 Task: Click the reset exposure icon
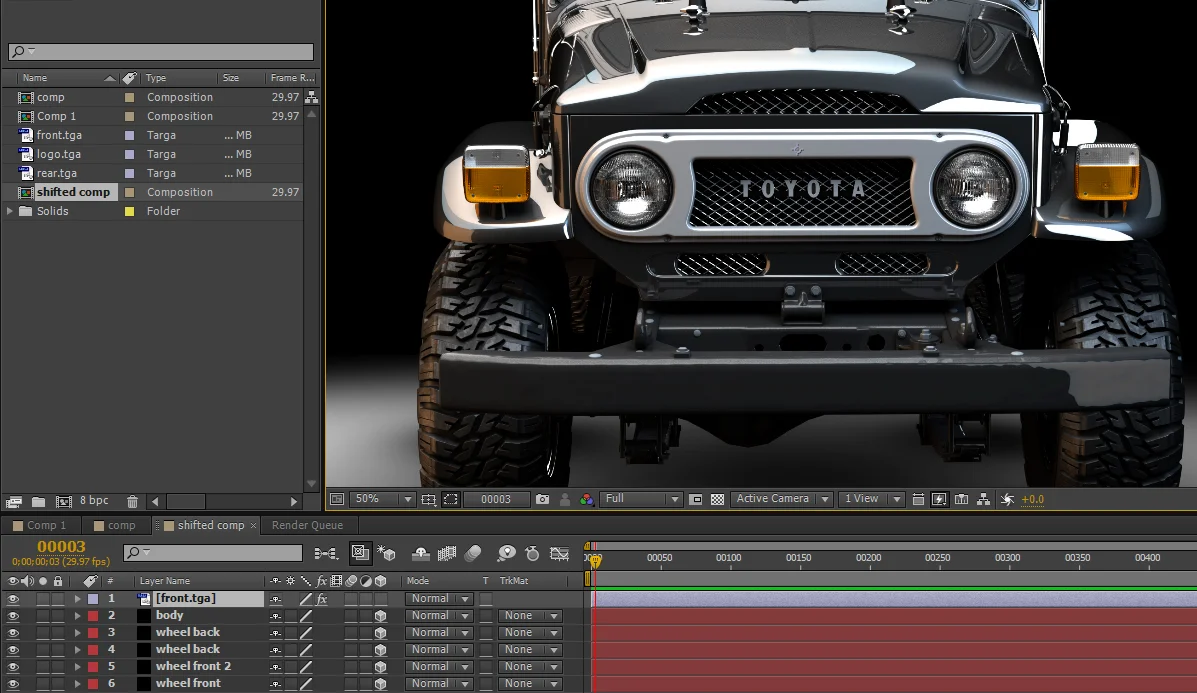coord(1007,499)
